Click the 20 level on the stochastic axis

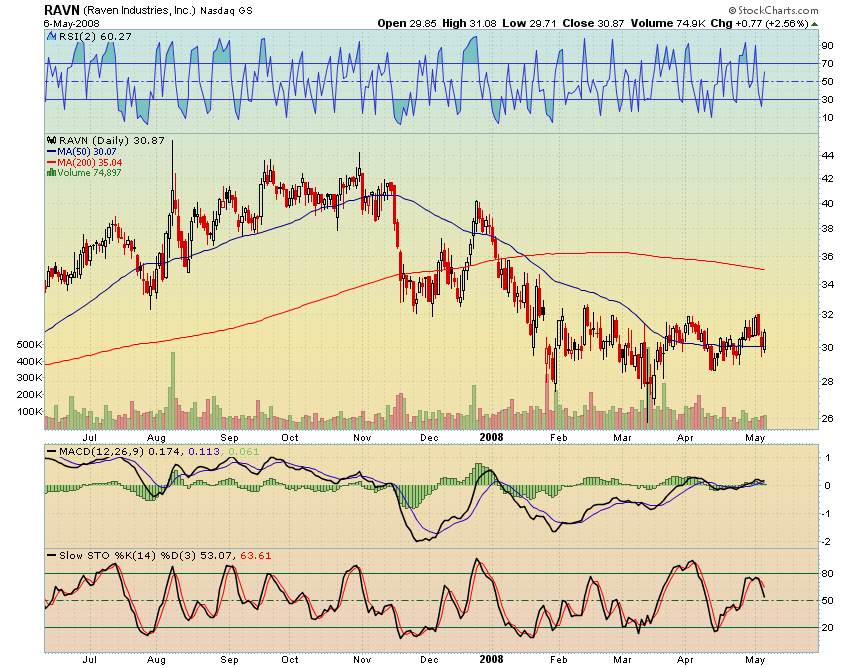point(827,628)
